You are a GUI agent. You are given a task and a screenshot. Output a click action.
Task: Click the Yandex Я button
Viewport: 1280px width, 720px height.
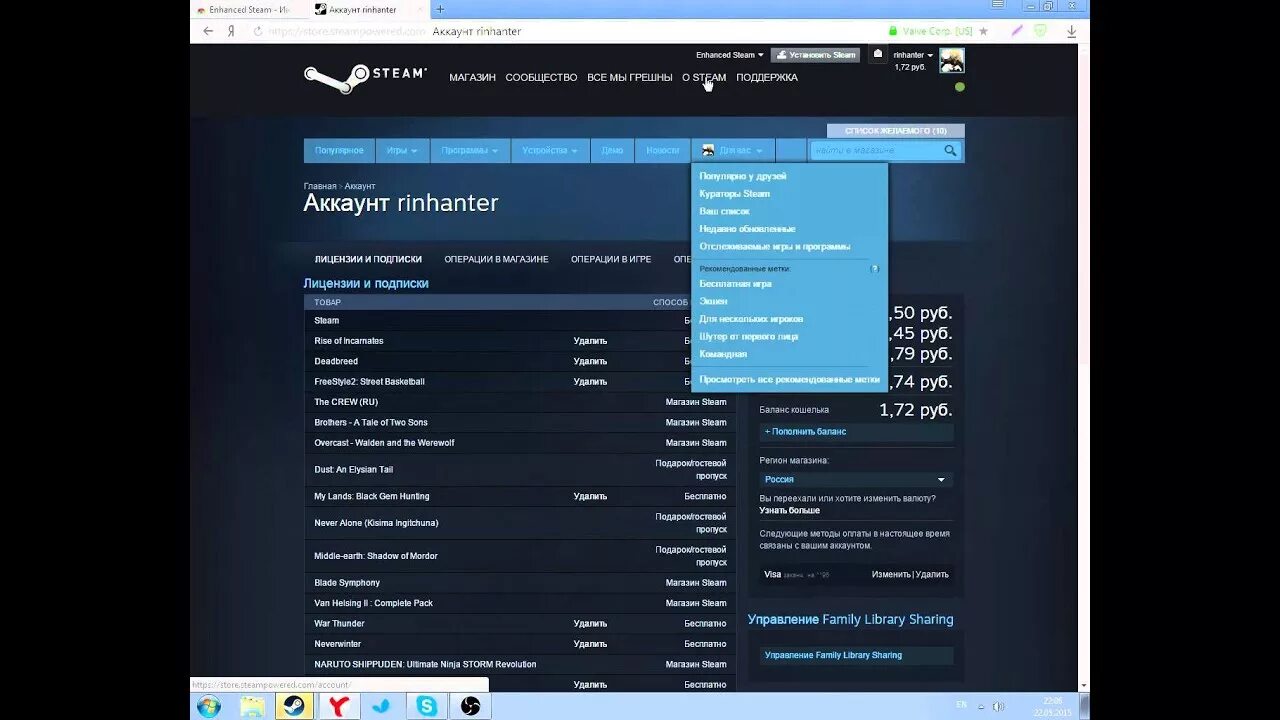(x=231, y=31)
